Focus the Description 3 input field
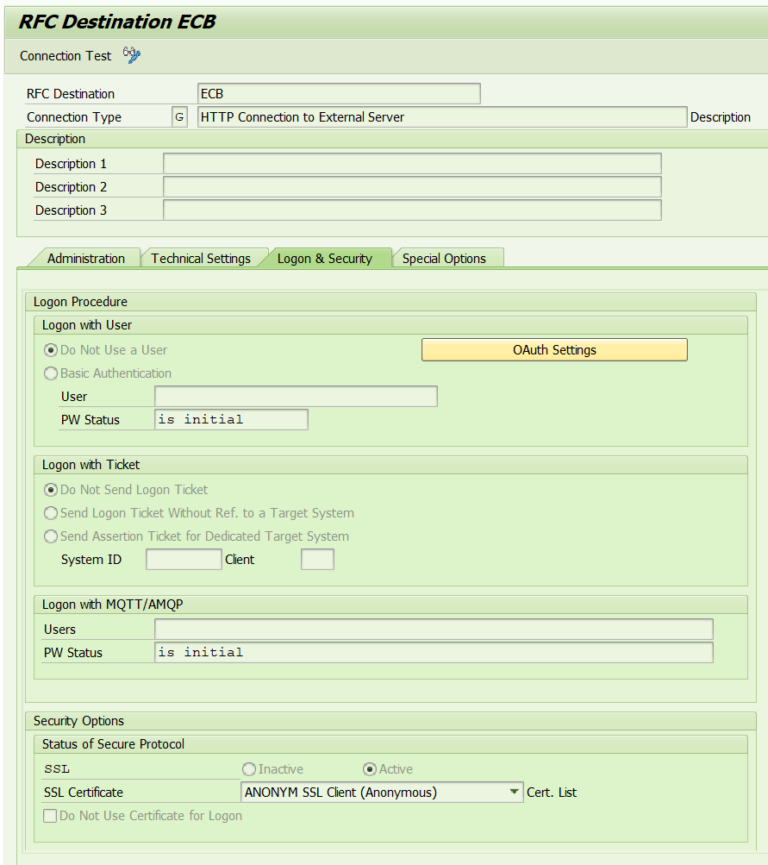 (x=412, y=210)
